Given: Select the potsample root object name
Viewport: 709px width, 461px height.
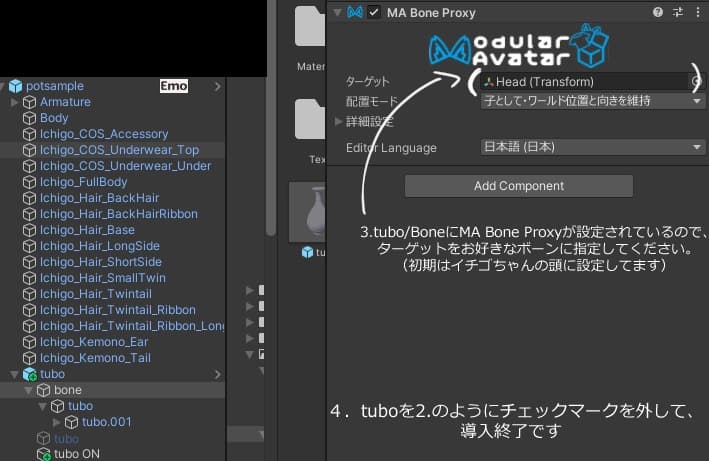Looking at the screenshot, I should point(55,86).
